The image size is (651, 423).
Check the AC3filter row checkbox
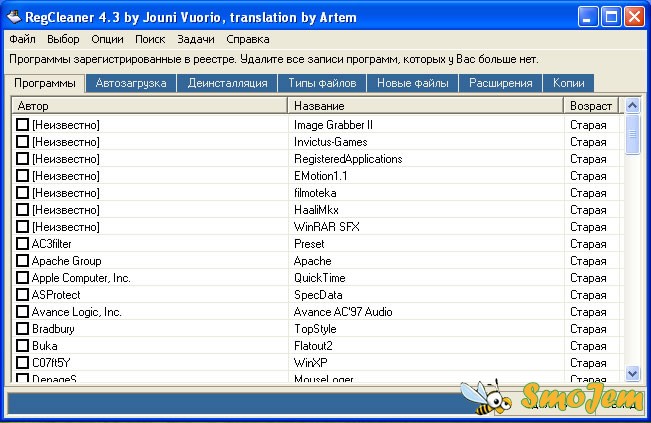click(22, 244)
